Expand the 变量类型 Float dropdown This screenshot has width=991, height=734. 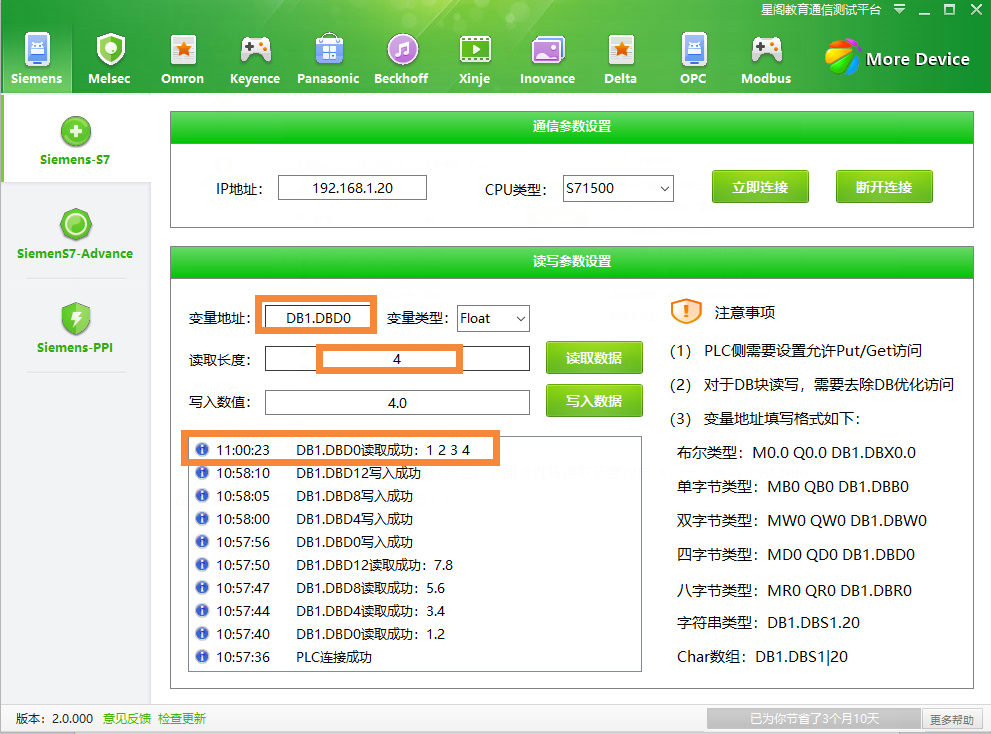click(x=521, y=319)
